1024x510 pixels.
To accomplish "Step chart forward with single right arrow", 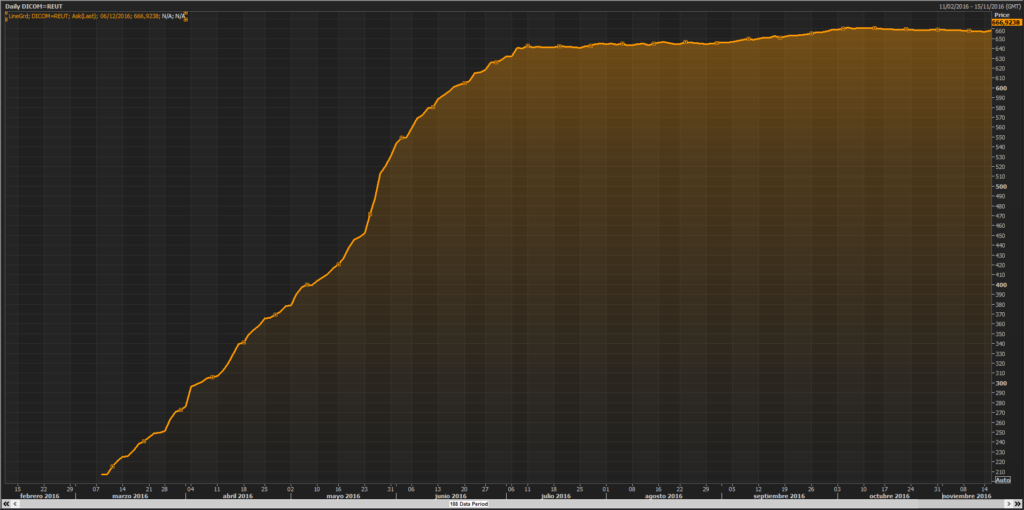I will click(x=1008, y=503).
